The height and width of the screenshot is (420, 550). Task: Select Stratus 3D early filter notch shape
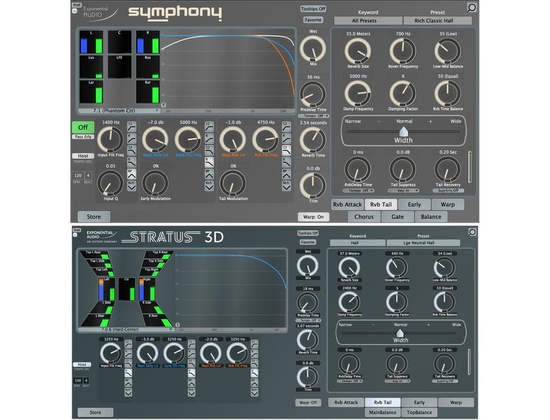(192, 392)
